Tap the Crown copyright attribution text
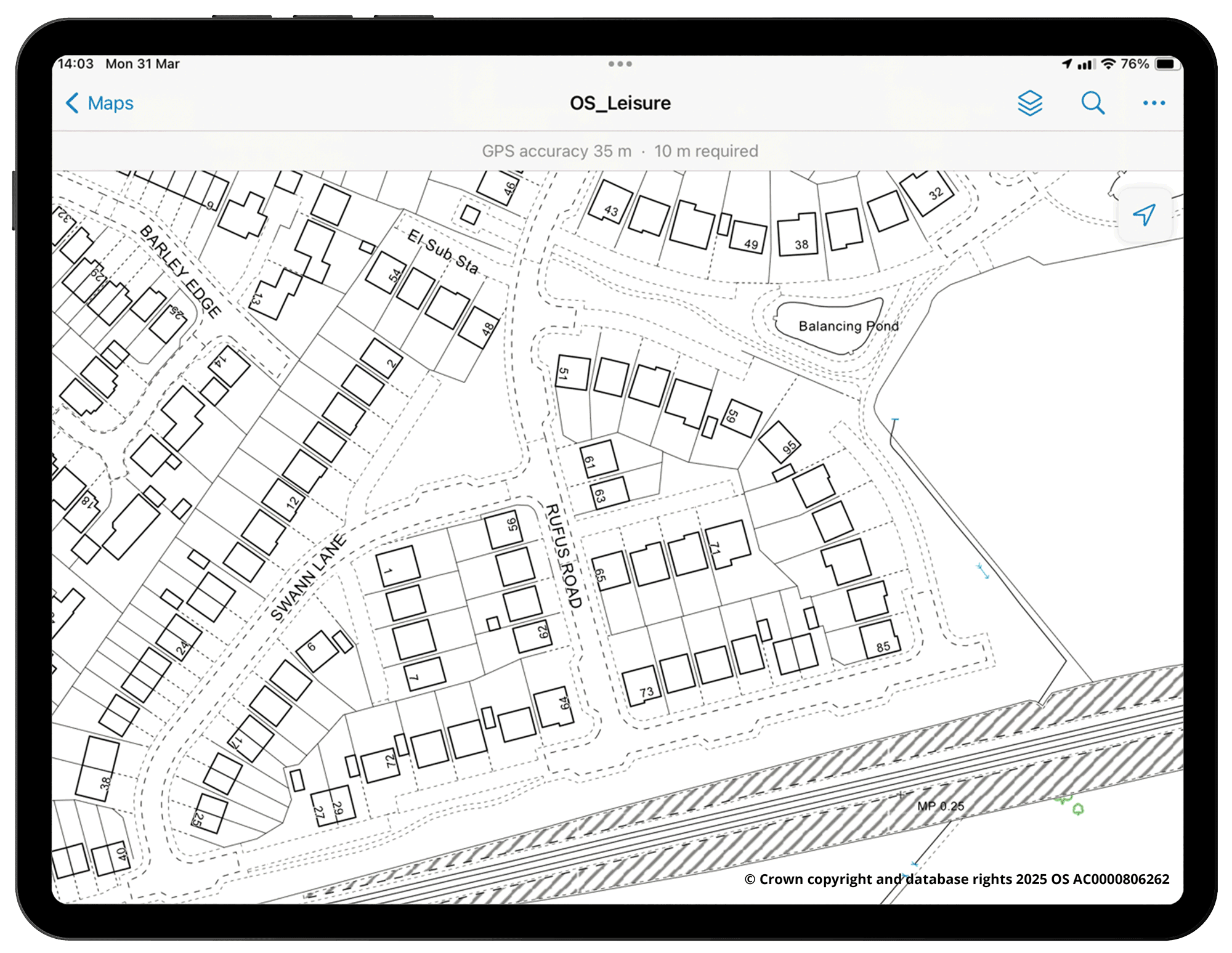Viewport: 1232px width, 953px height. pyautogui.click(x=956, y=879)
